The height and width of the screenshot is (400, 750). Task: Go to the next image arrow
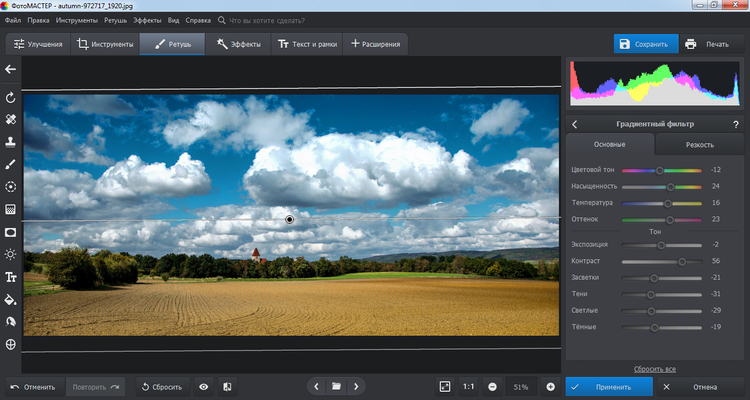click(356, 386)
